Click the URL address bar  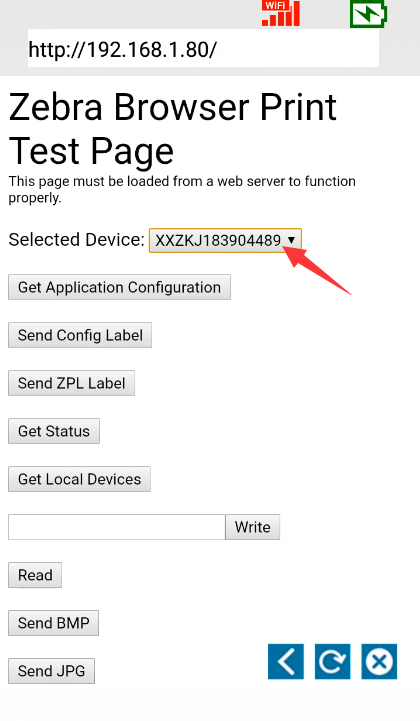click(203, 49)
